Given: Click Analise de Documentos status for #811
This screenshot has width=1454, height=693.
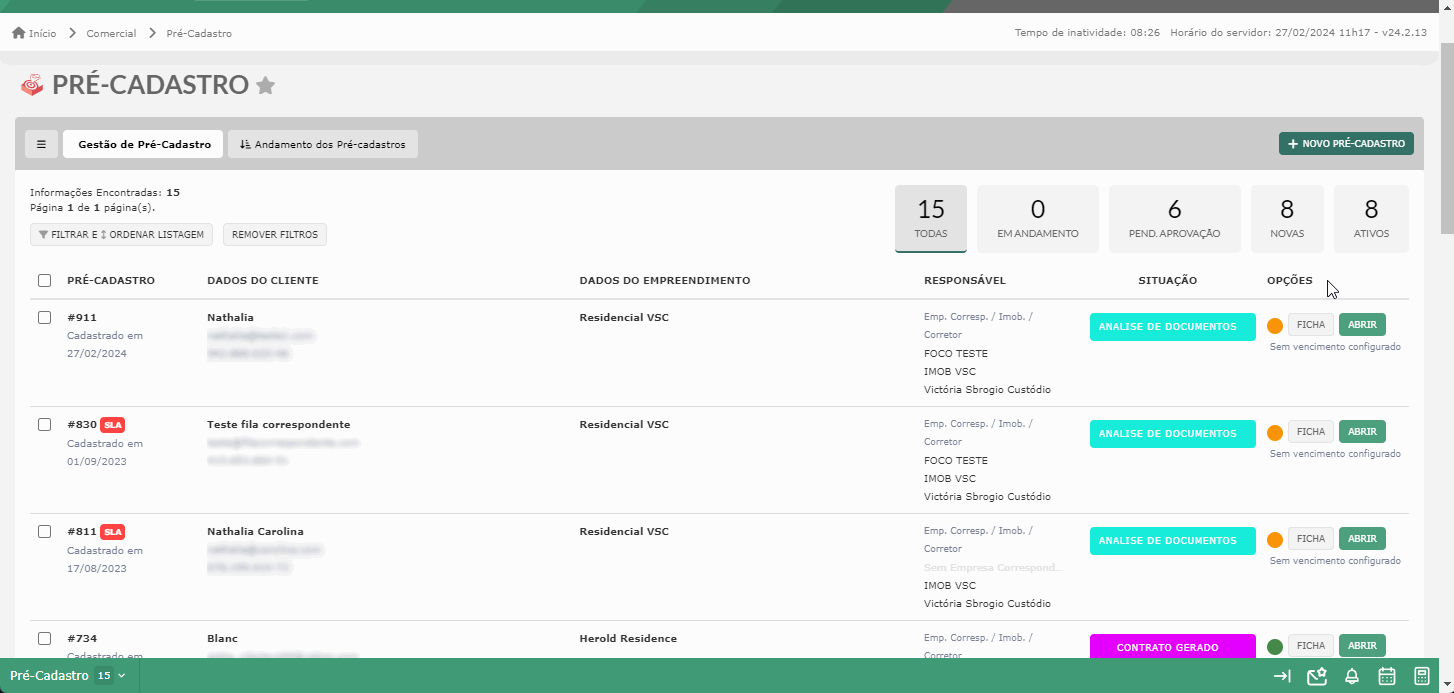Looking at the screenshot, I should coord(1172,541).
